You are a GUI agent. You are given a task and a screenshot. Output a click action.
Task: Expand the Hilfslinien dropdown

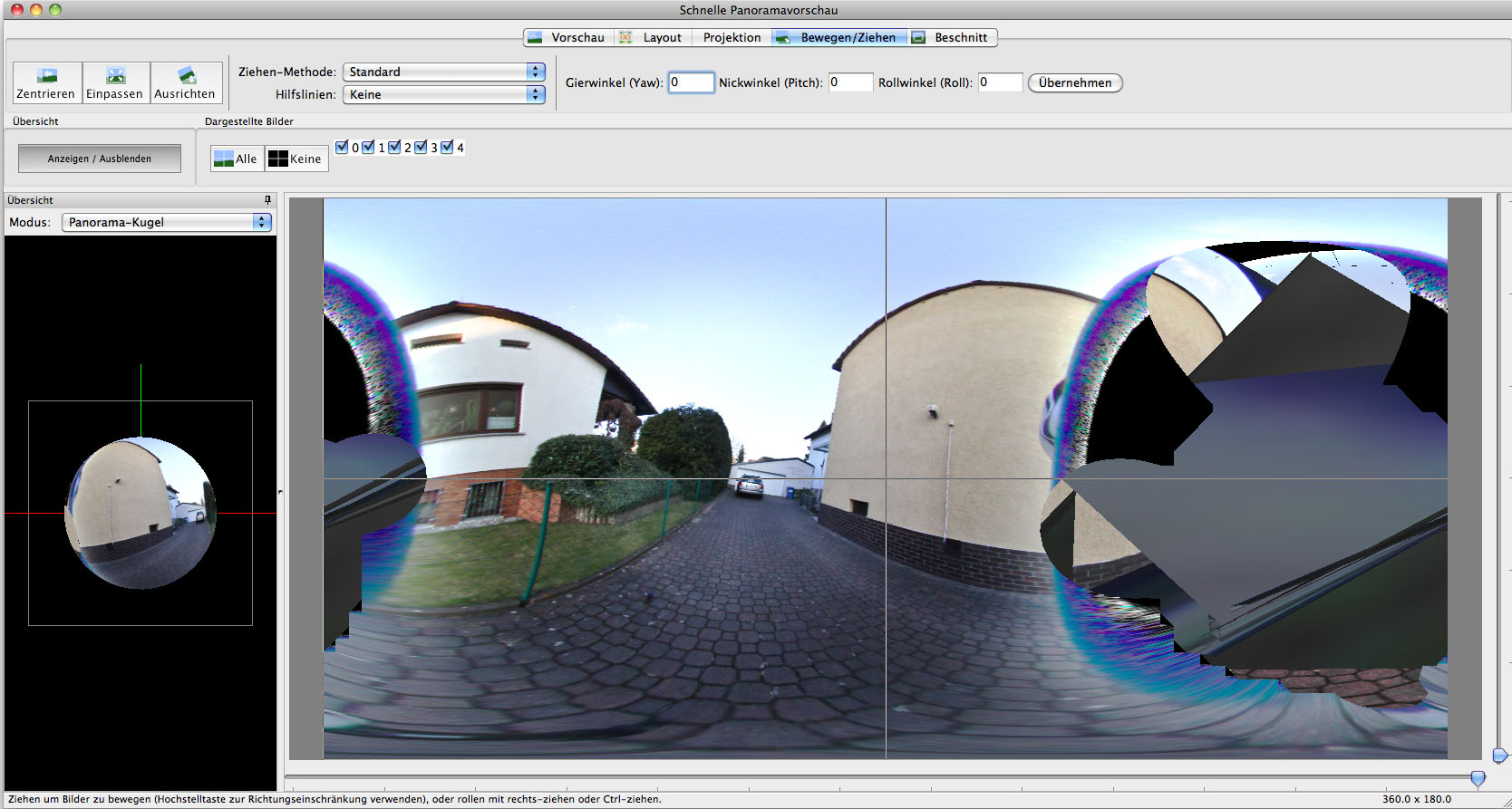pos(443,94)
